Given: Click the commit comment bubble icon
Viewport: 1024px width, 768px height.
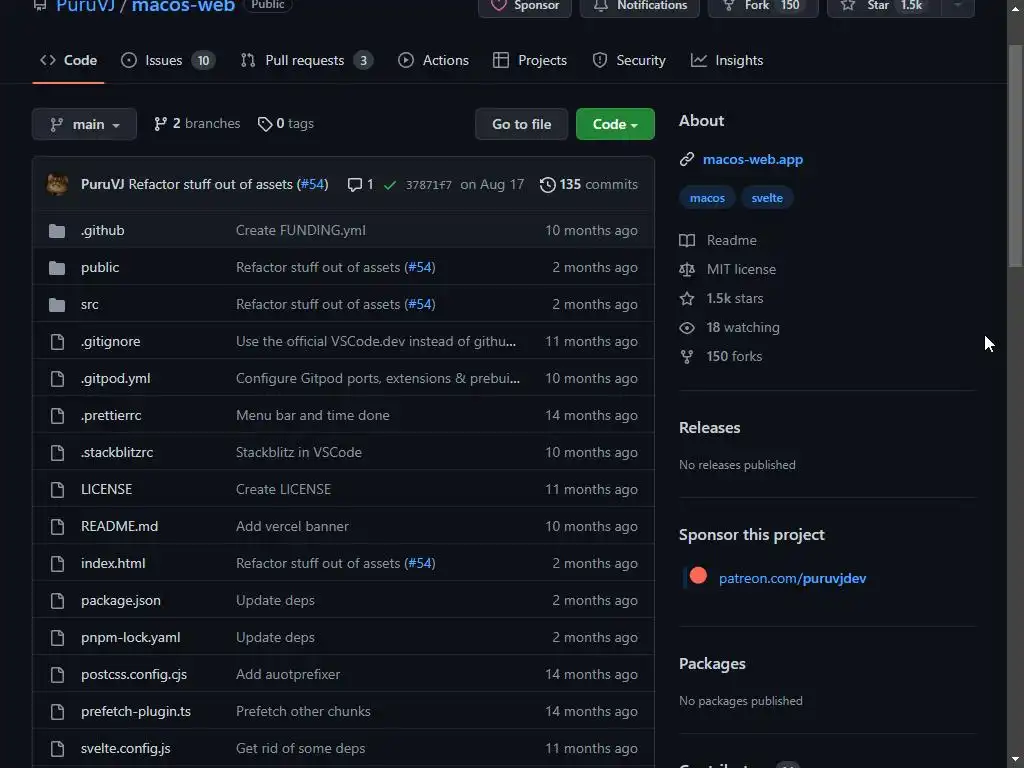Looking at the screenshot, I should pos(355,185).
